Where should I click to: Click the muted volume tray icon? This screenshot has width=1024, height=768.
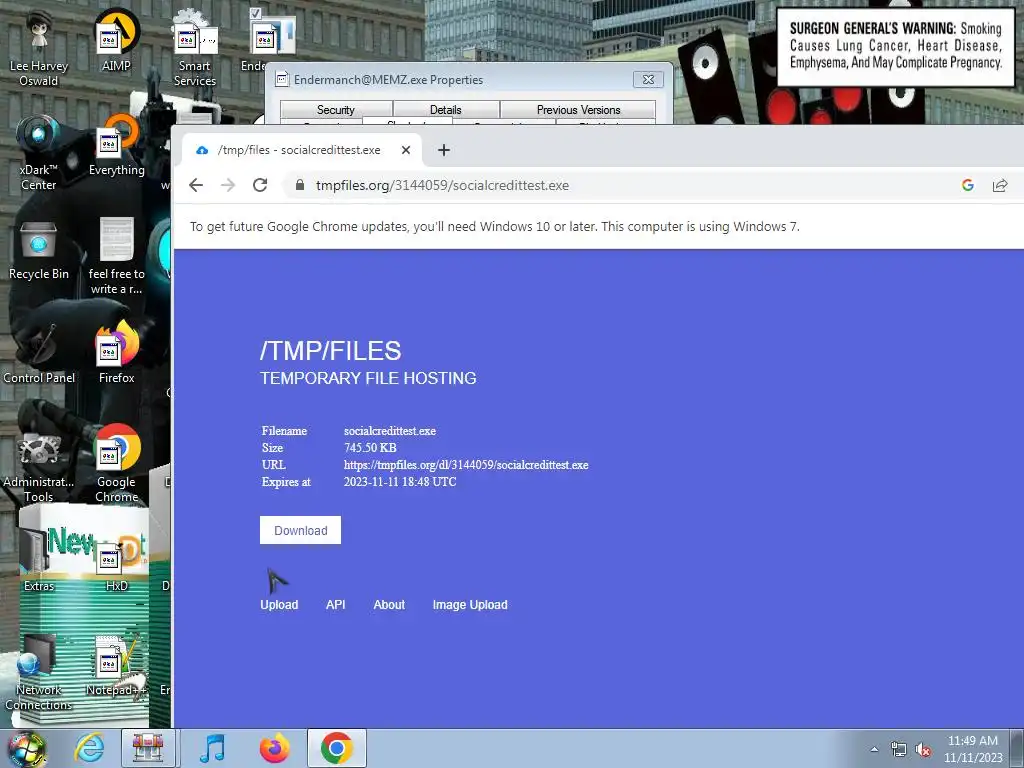(x=923, y=750)
